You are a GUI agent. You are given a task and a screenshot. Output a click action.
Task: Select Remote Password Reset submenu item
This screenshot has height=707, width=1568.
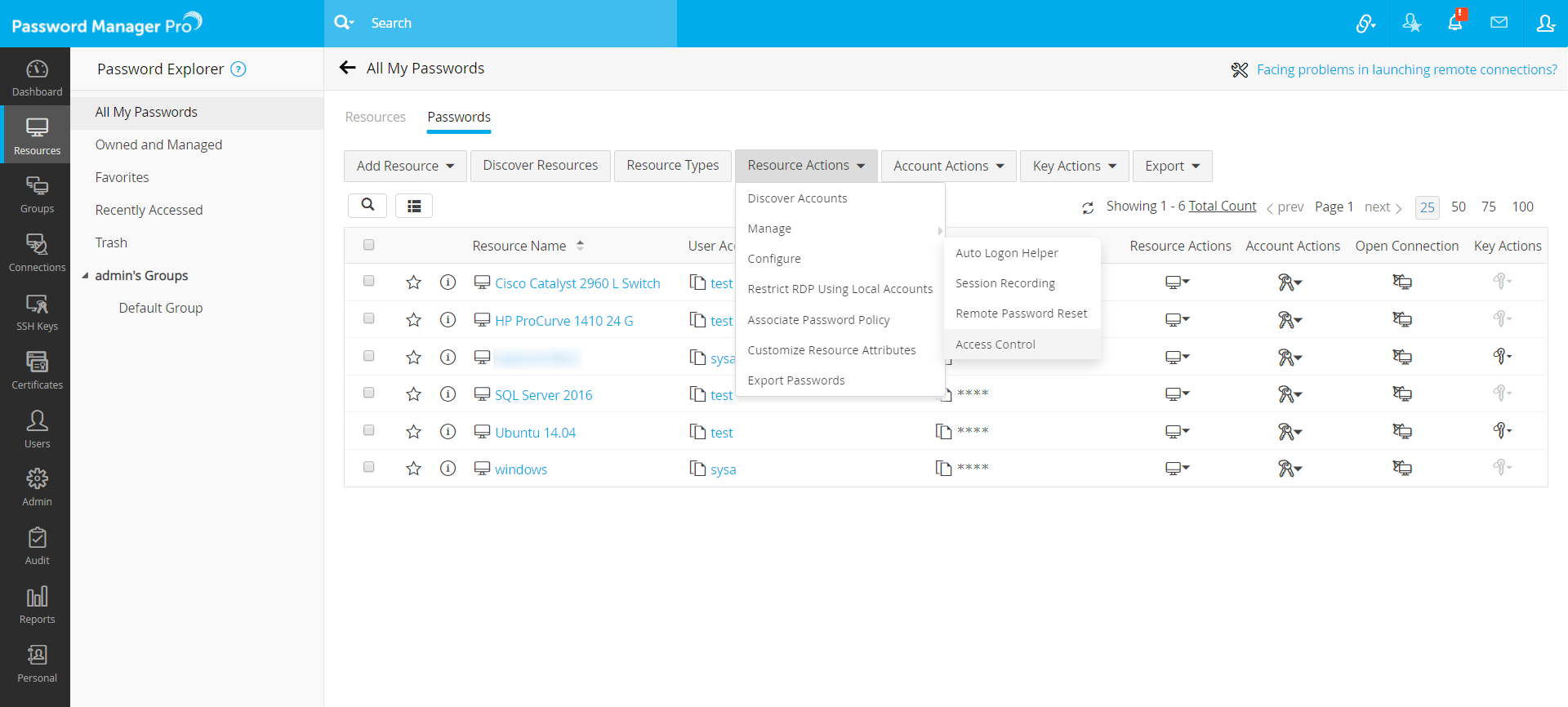[x=1022, y=313]
